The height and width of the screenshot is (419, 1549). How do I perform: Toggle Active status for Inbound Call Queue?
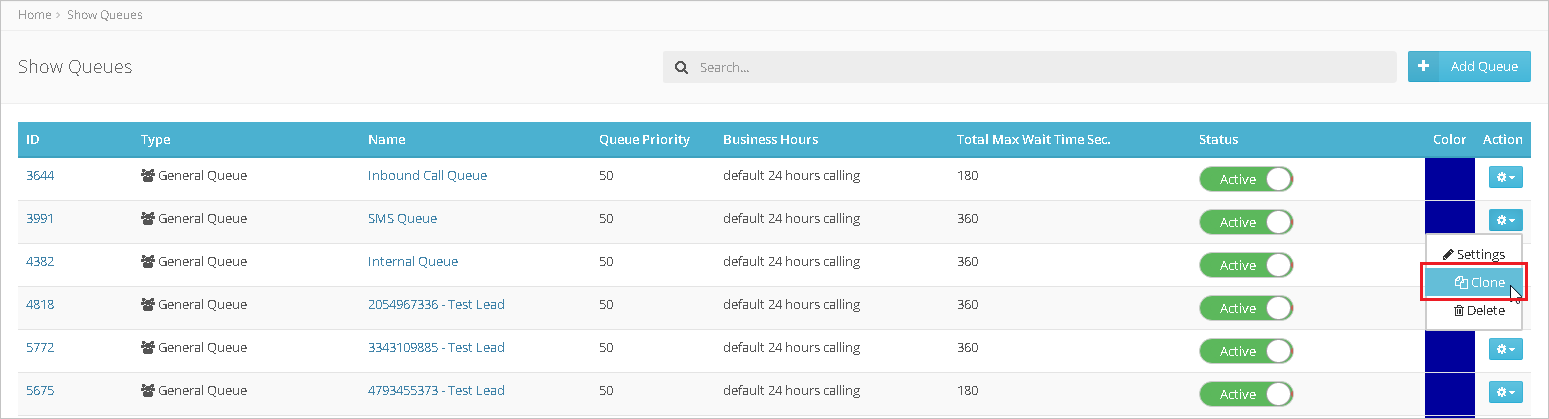[1246, 179]
